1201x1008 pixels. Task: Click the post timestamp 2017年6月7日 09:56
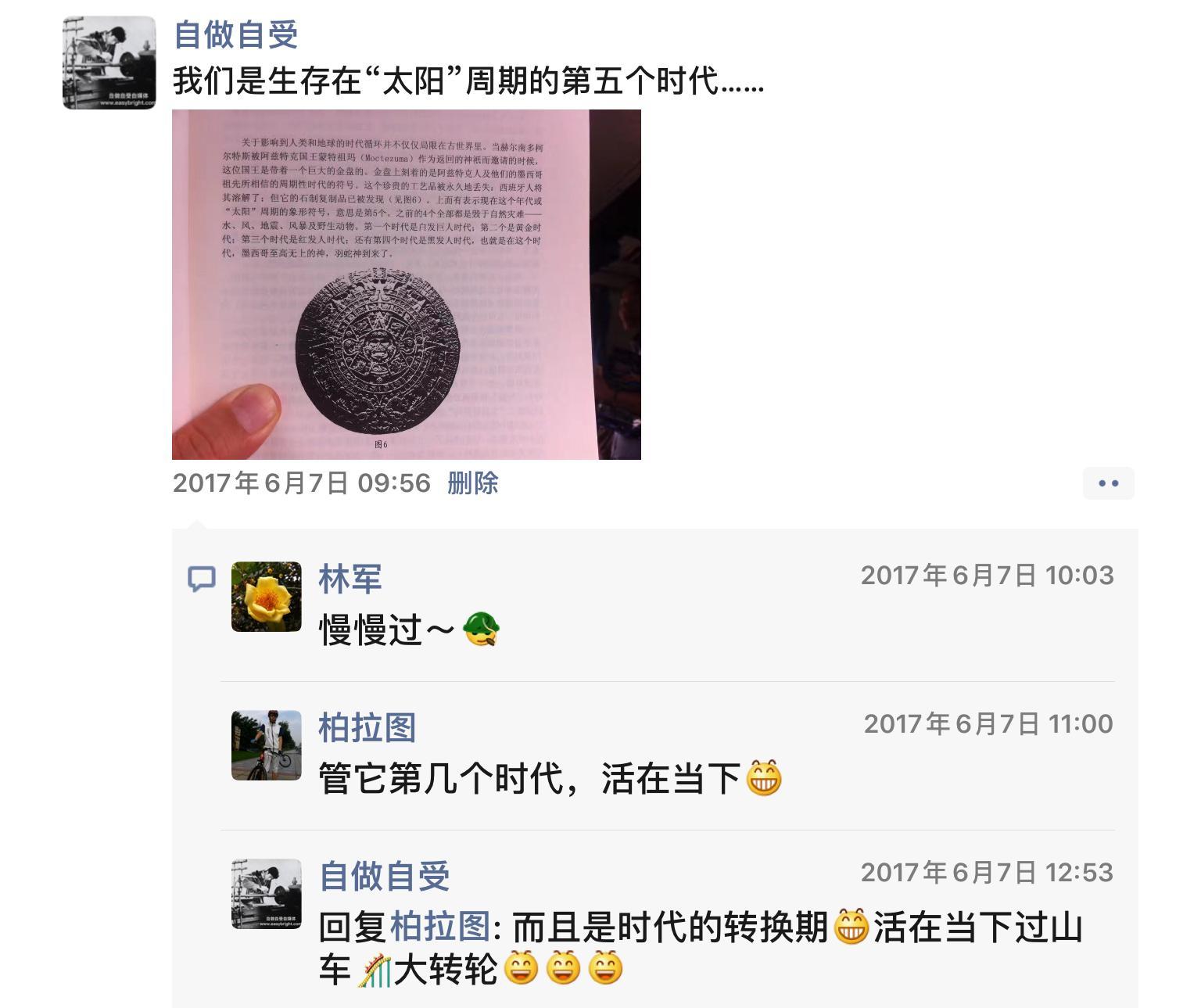click(302, 483)
